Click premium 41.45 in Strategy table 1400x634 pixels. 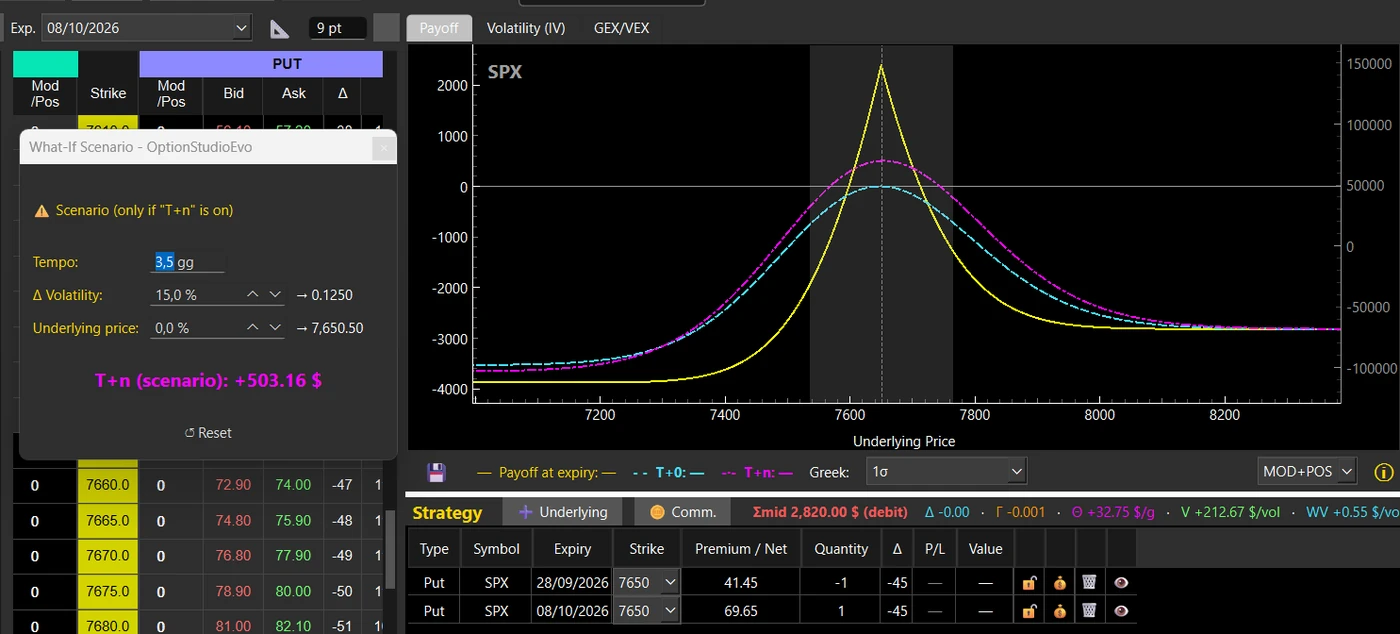(x=741, y=582)
